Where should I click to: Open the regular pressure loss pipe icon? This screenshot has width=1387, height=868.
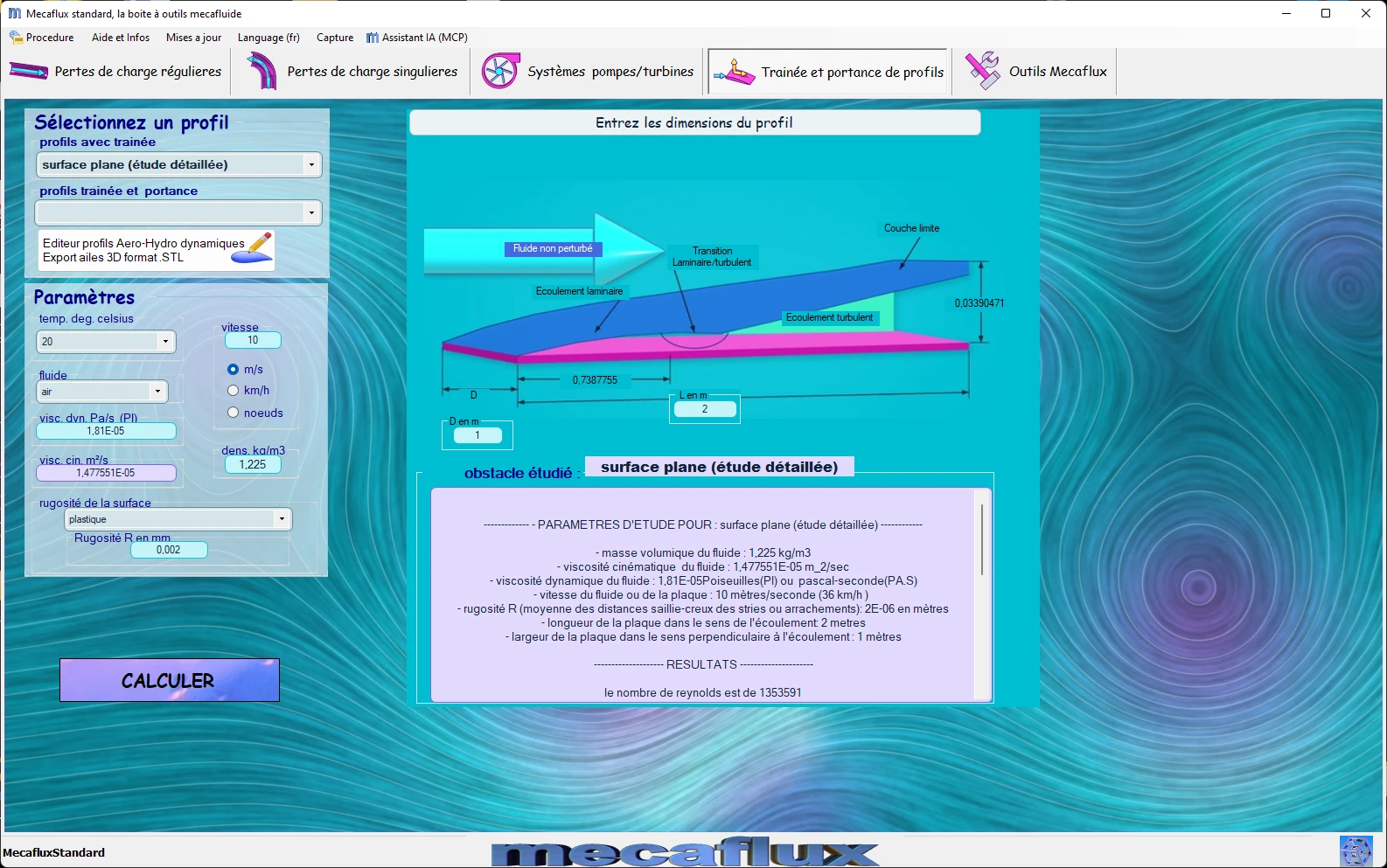tap(29, 72)
